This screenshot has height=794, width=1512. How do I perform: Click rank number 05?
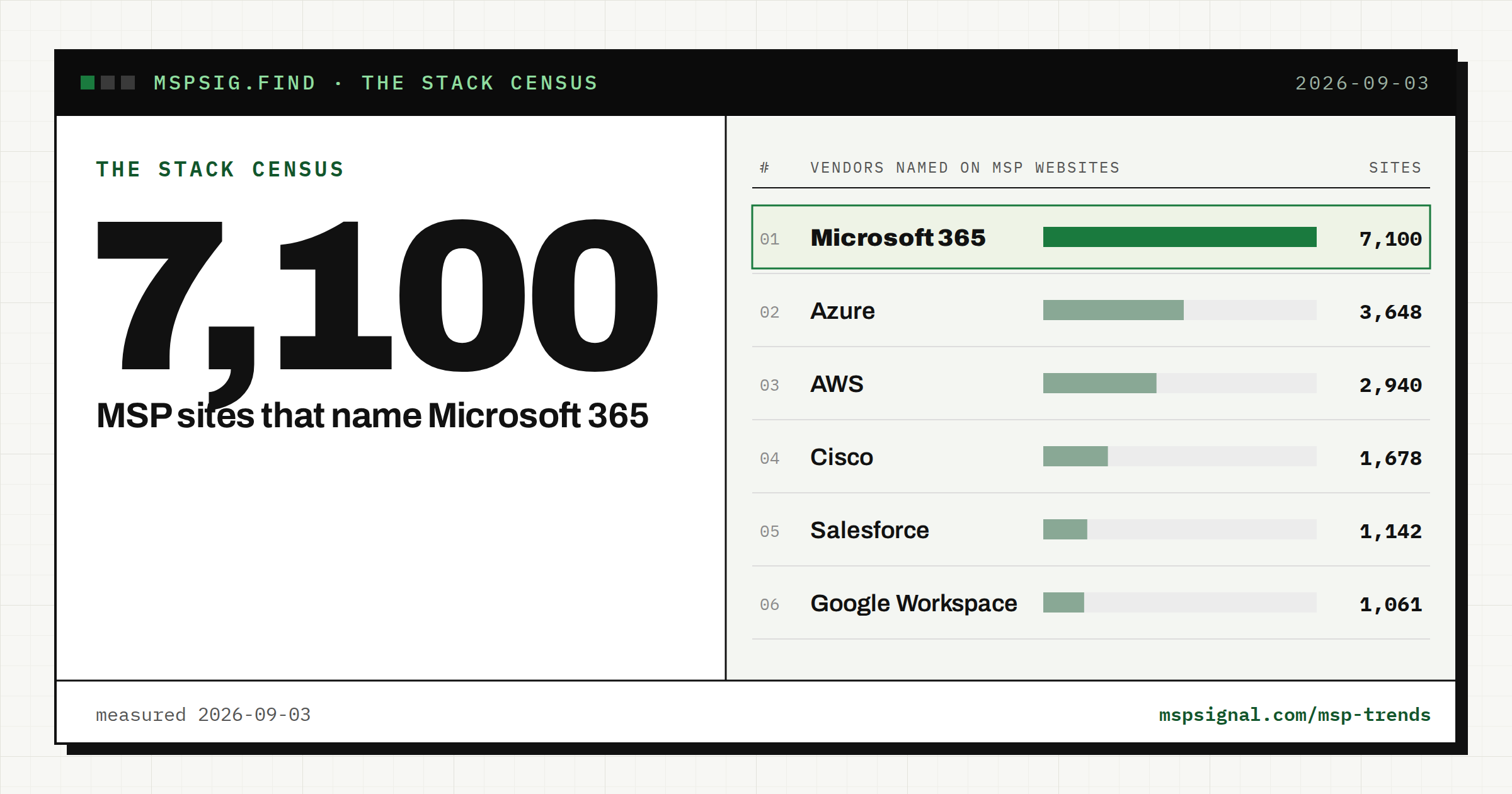tap(769, 532)
